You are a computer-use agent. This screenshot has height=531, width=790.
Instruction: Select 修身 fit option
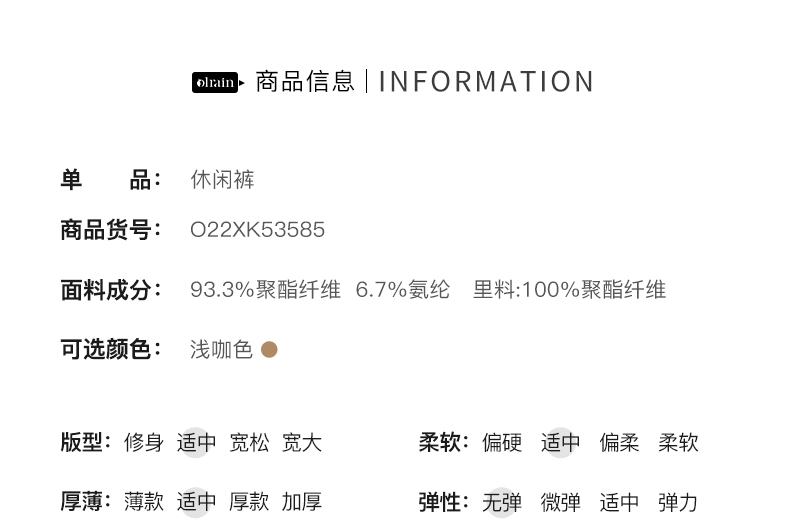pyautogui.click(x=144, y=442)
